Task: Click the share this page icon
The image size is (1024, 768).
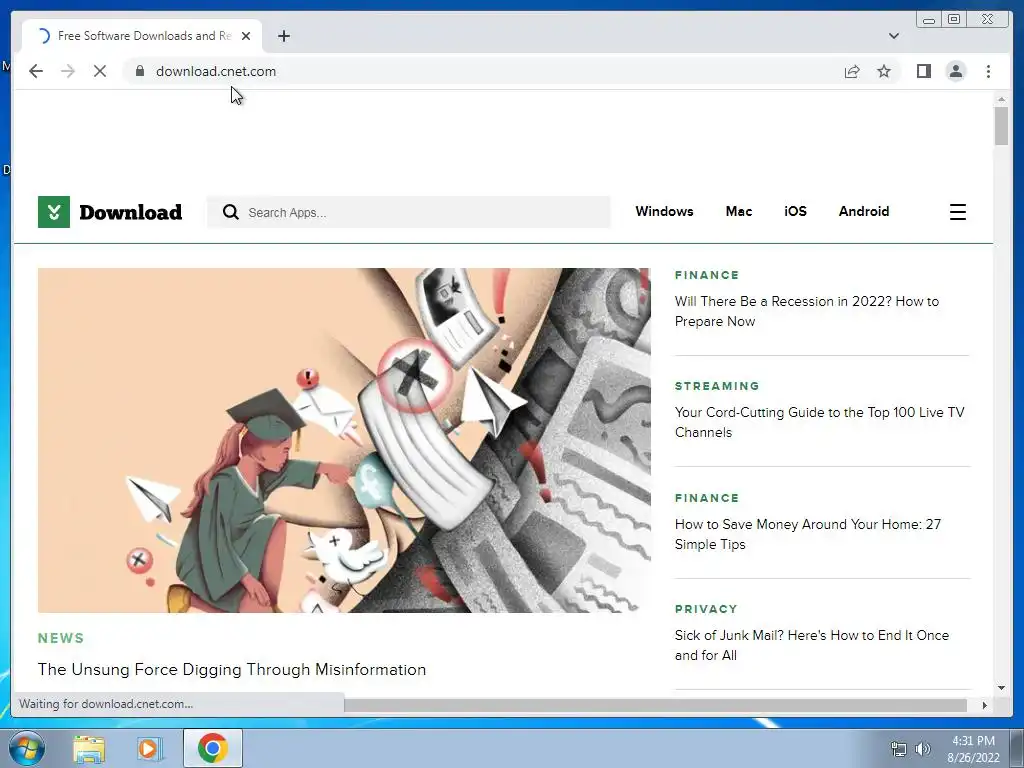Action: [852, 71]
